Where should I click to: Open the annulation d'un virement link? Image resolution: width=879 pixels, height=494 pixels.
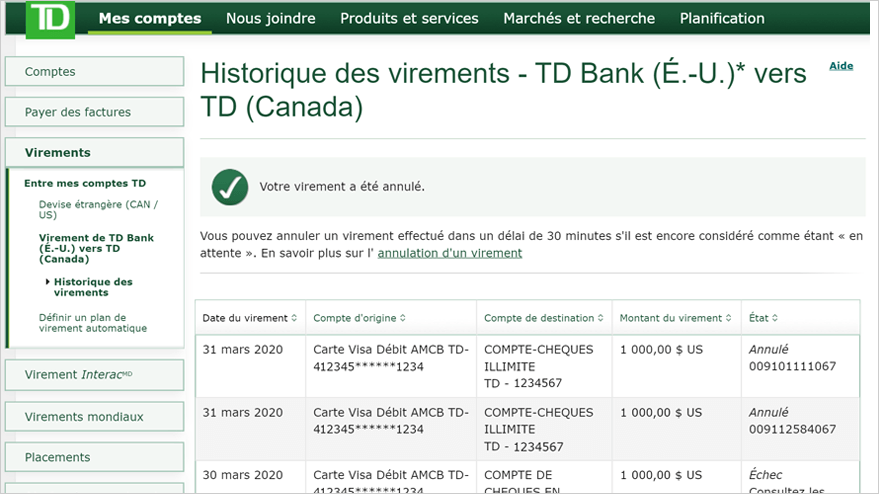(x=450, y=253)
